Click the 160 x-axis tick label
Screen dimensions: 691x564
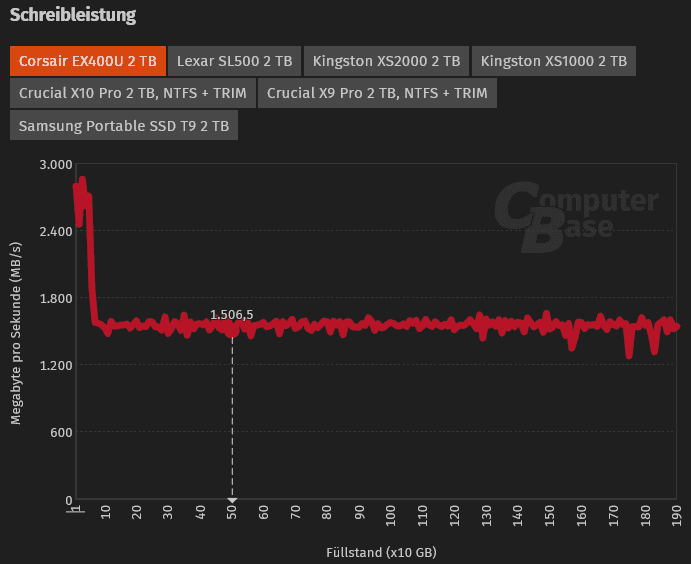(581, 516)
